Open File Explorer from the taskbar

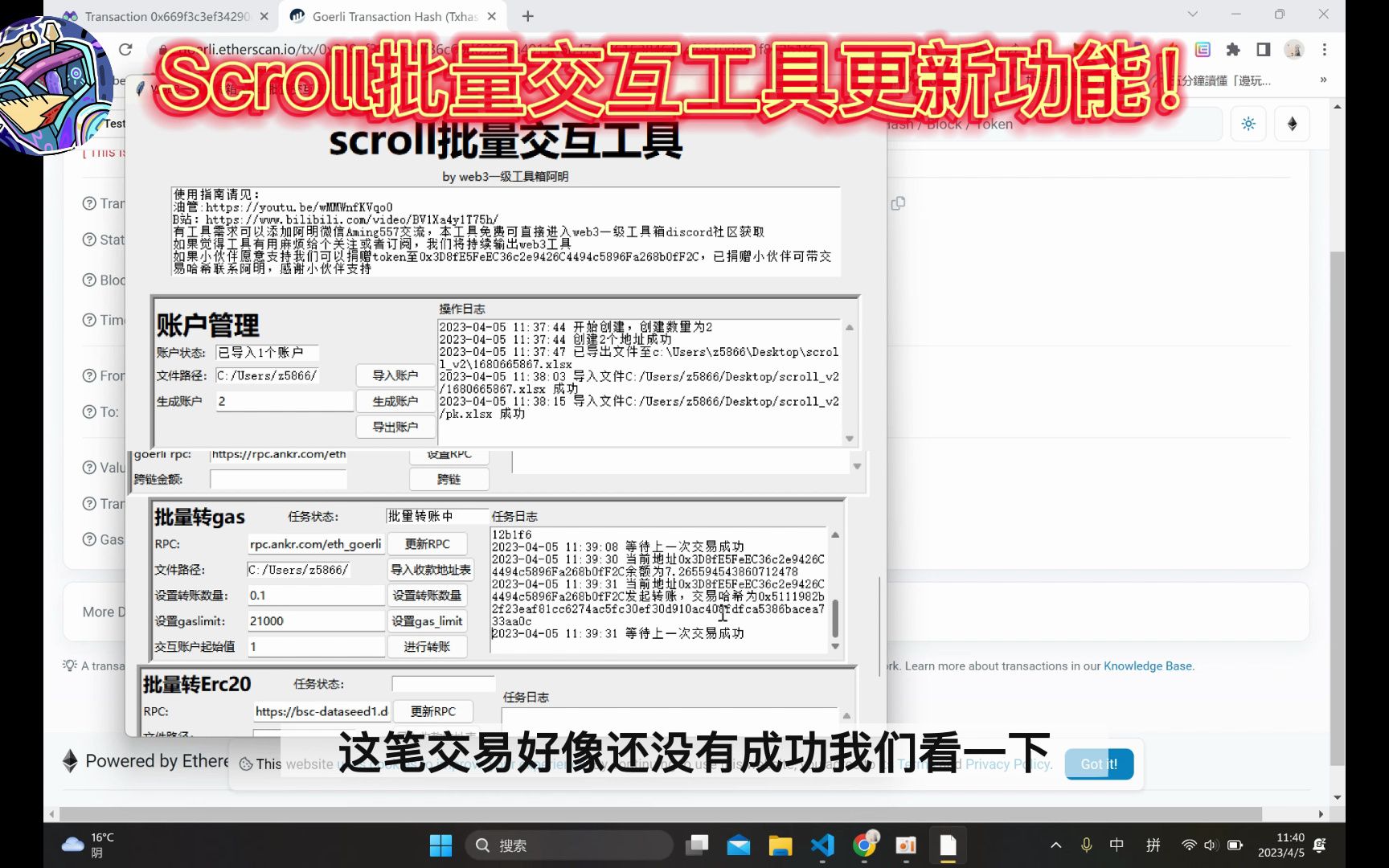tap(780, 845)
